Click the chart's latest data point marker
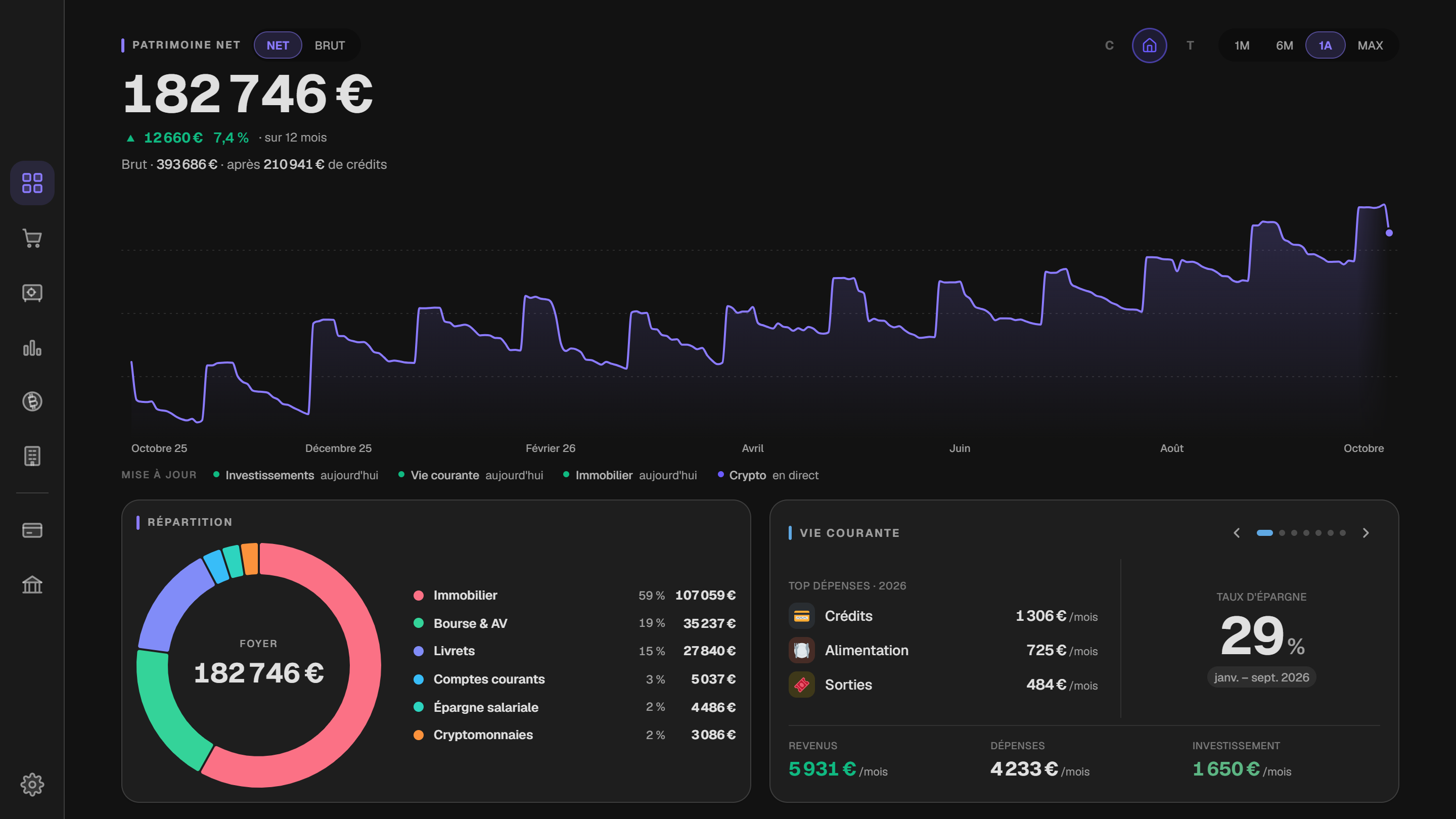1456x819 pixels. (x=1389, y=233)
